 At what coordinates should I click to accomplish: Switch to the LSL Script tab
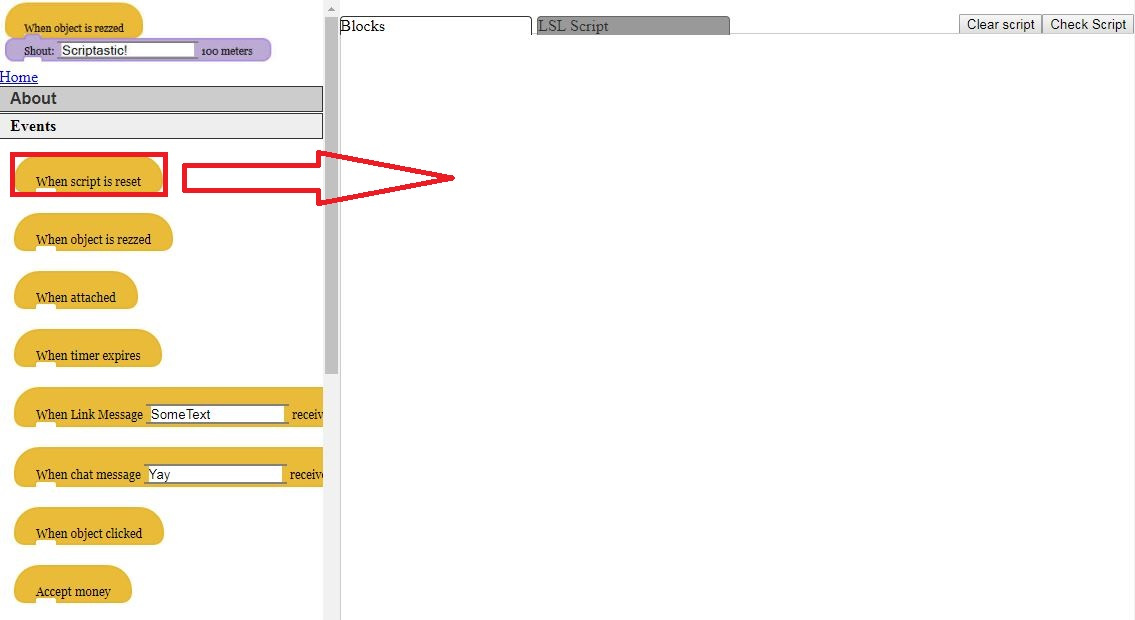(633, 25)
